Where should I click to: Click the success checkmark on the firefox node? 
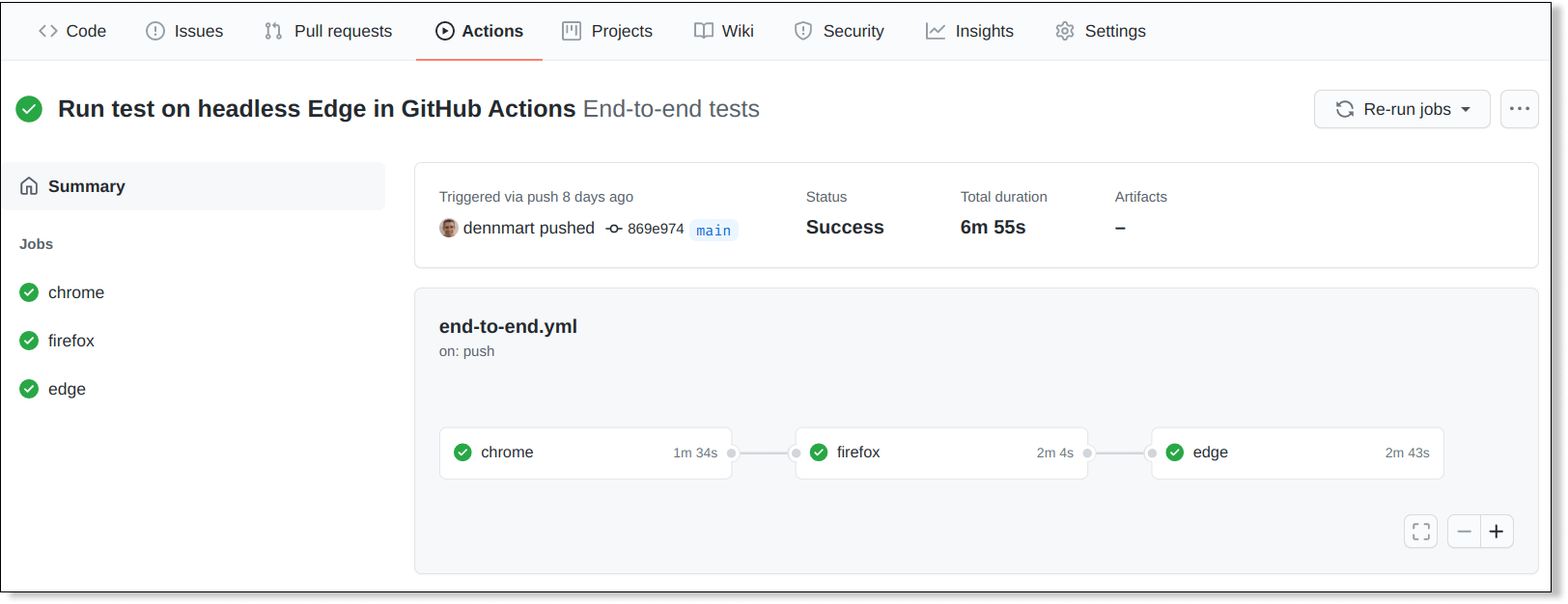point(819,452)
